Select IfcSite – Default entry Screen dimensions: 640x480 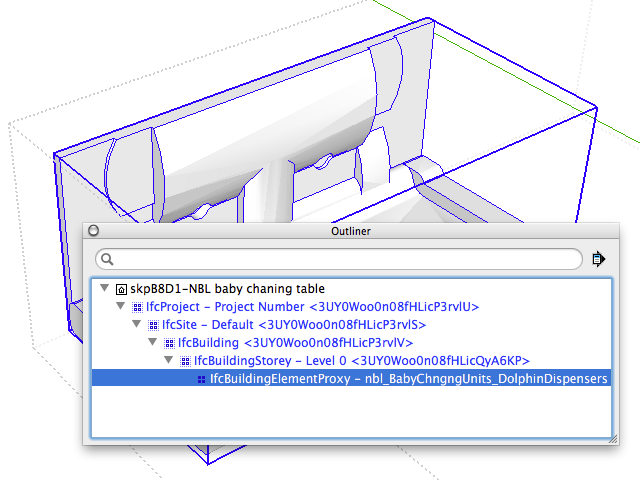[x=294, y=325]
